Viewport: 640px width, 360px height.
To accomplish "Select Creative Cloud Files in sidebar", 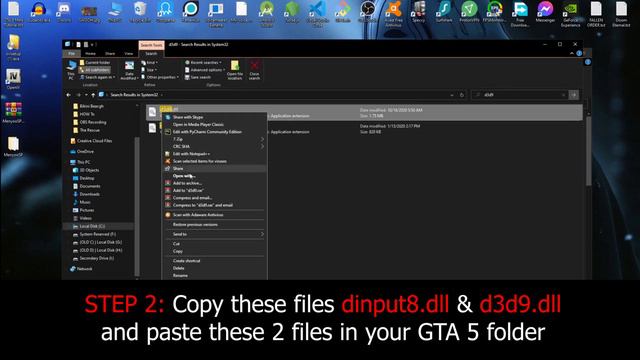I will (91, 141).
